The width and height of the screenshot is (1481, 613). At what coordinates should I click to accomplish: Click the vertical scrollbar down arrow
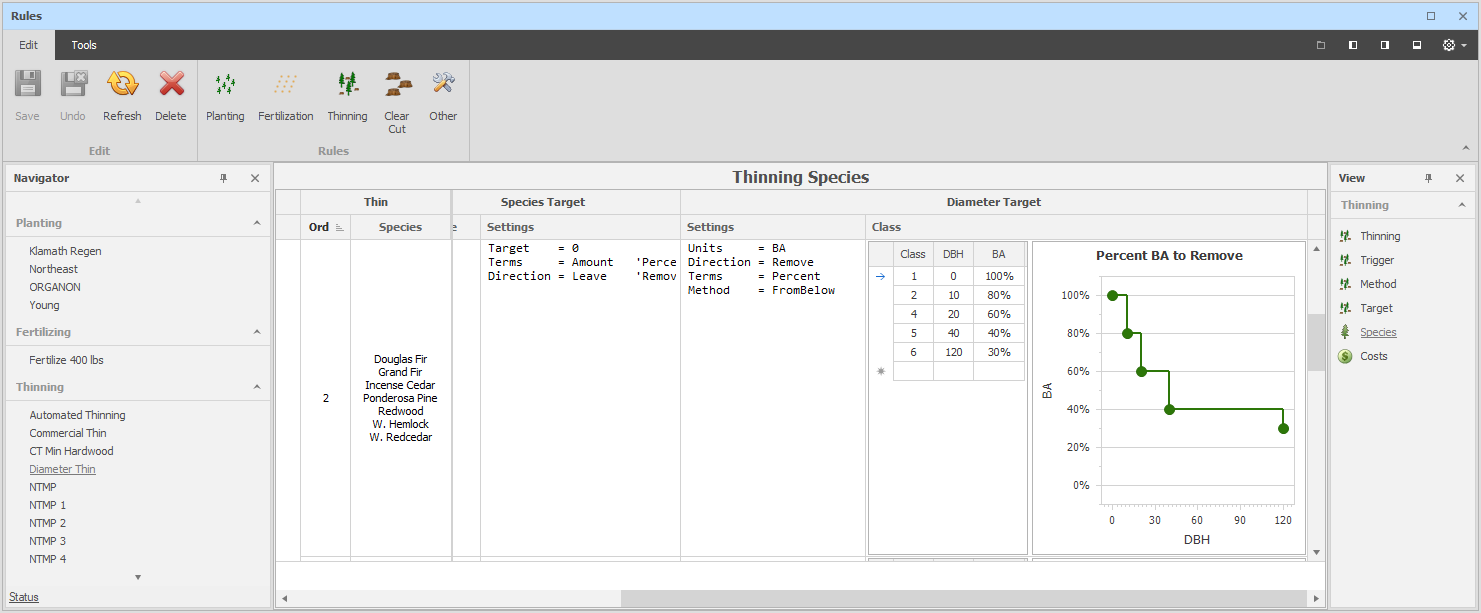click(x=1316, y=552)
